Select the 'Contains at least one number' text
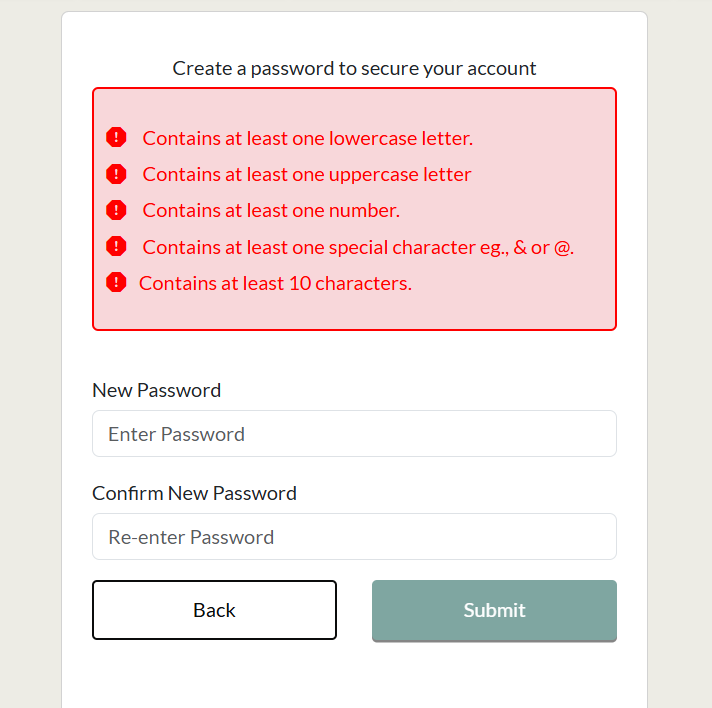The image size is (712, 708). (271, 211)
